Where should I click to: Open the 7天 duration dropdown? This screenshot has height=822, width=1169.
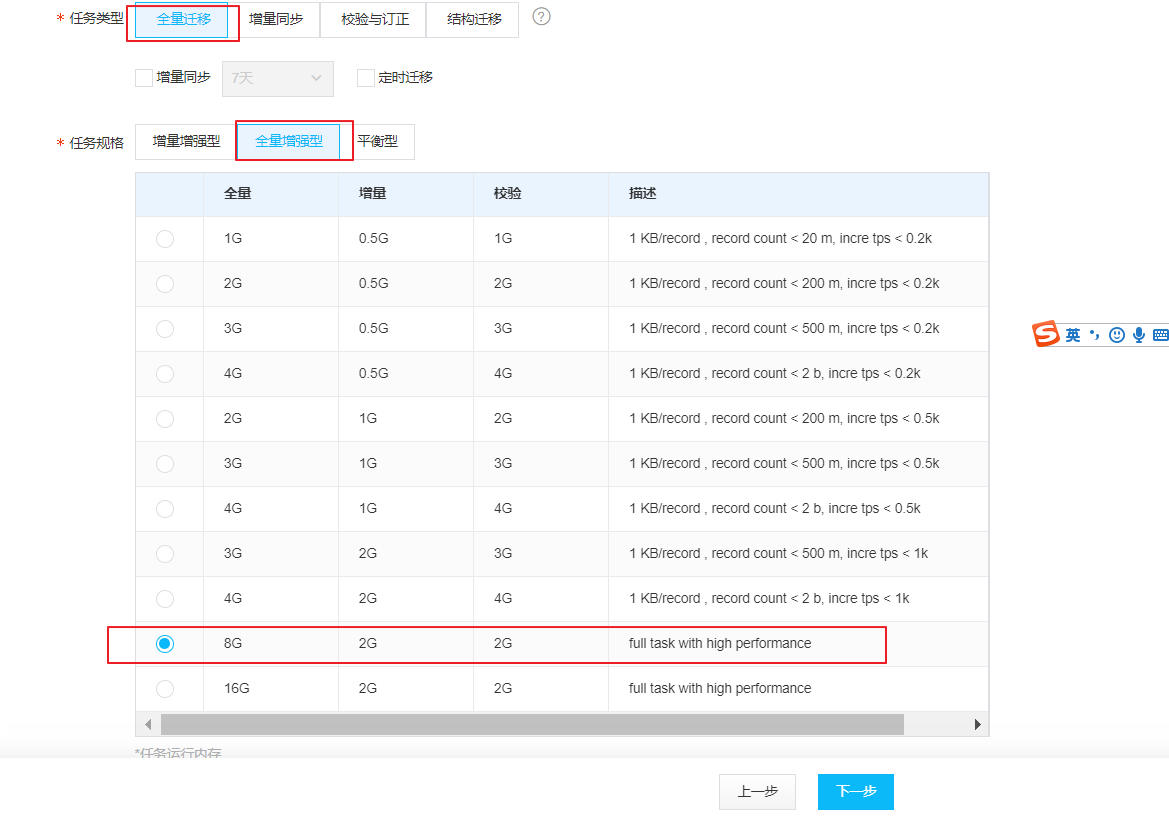[x=277, y=78]
